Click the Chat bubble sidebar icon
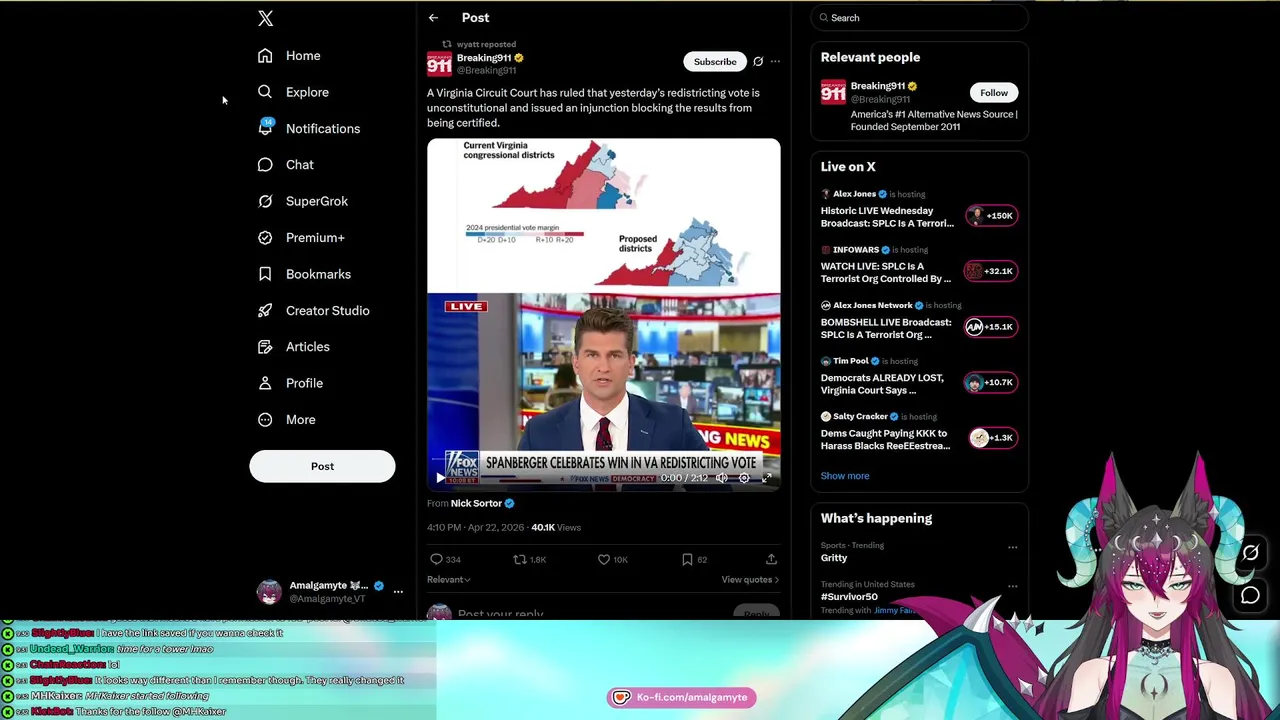This screenshot has width=1280, height=720. (x=265, y=165)
